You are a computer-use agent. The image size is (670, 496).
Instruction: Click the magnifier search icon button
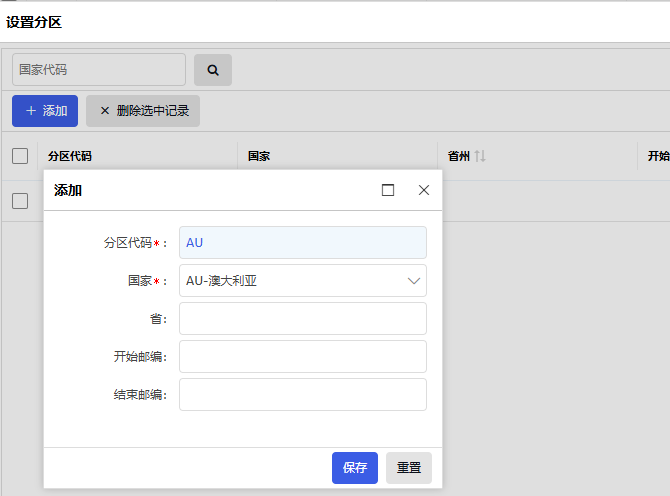213,70
